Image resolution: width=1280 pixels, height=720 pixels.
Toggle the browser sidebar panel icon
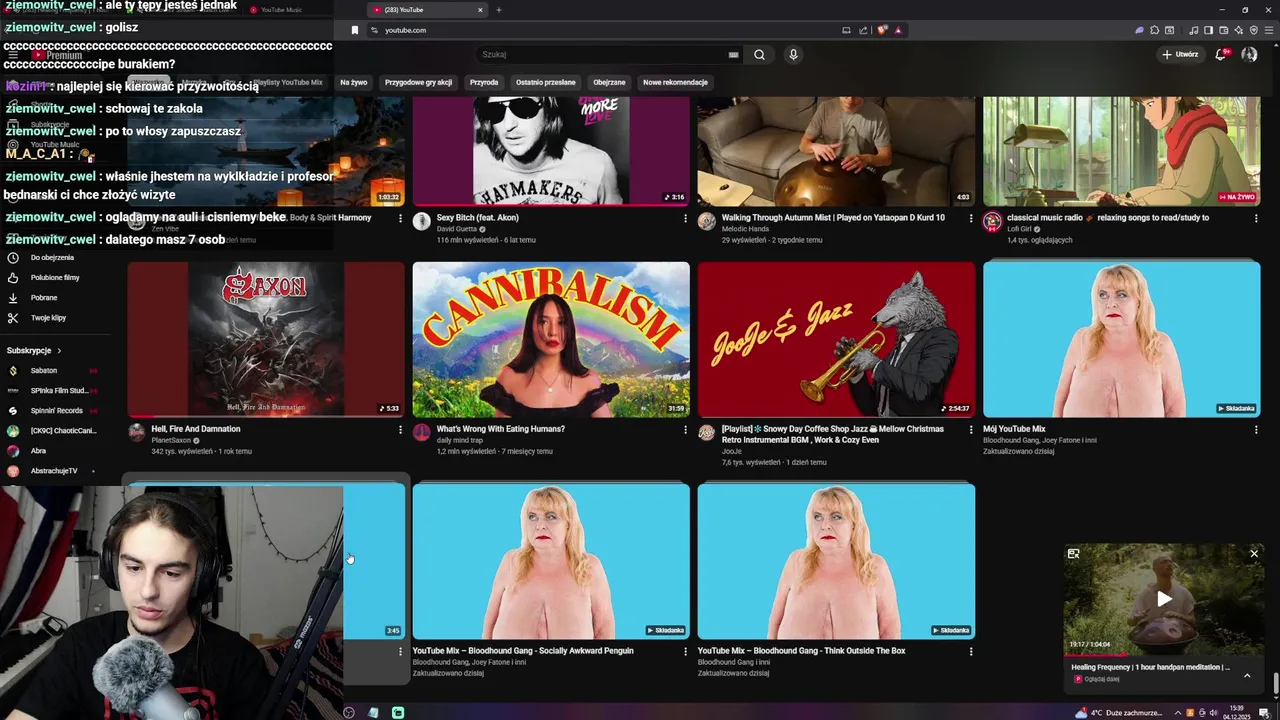1208,30
